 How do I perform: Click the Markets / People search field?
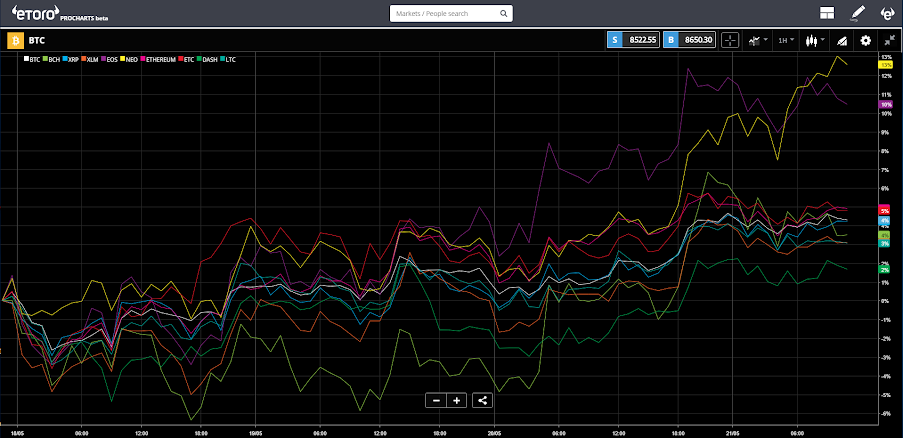(x=451, y=13)
